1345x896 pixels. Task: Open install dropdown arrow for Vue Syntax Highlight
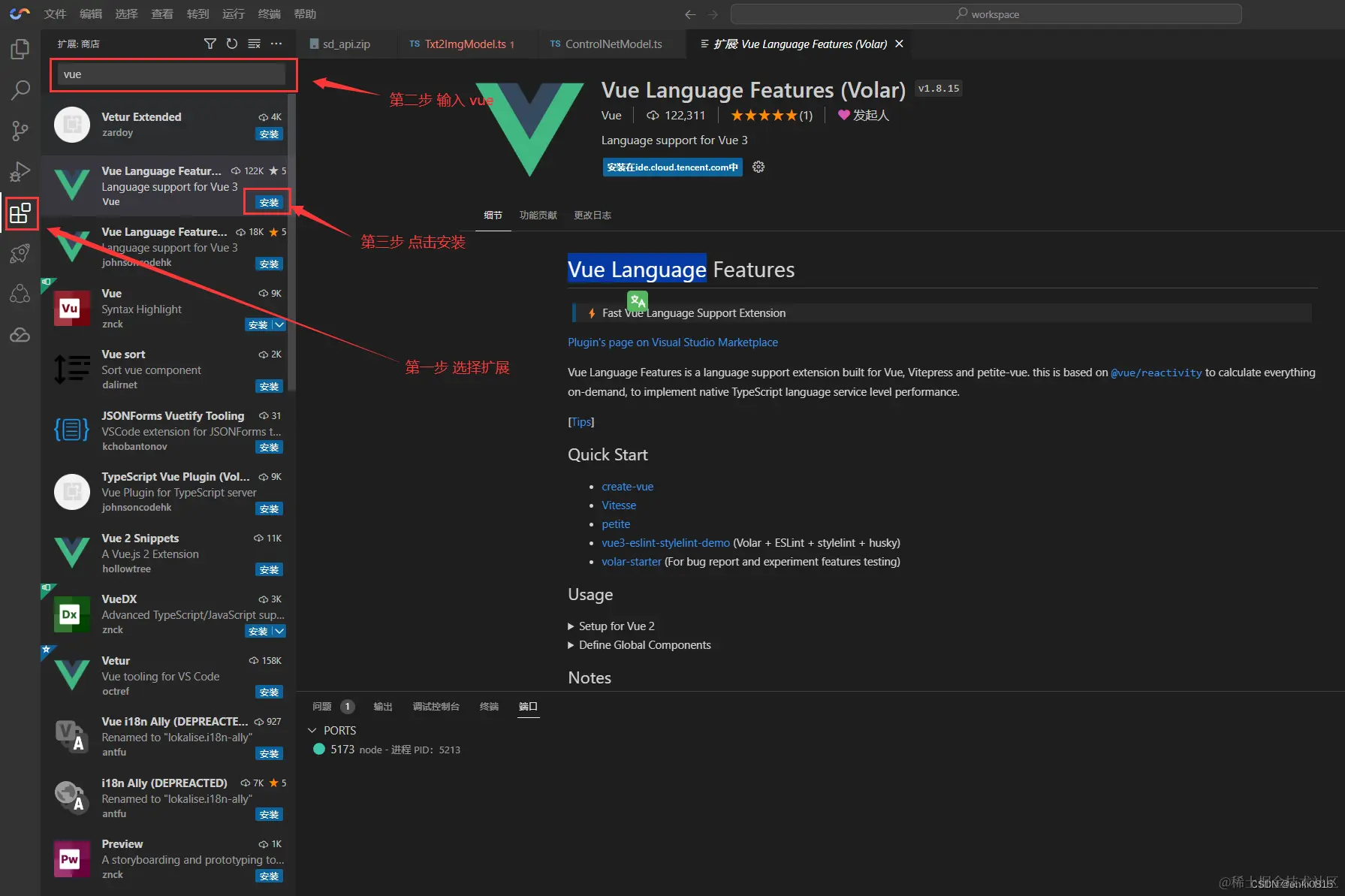pos(279,324)
